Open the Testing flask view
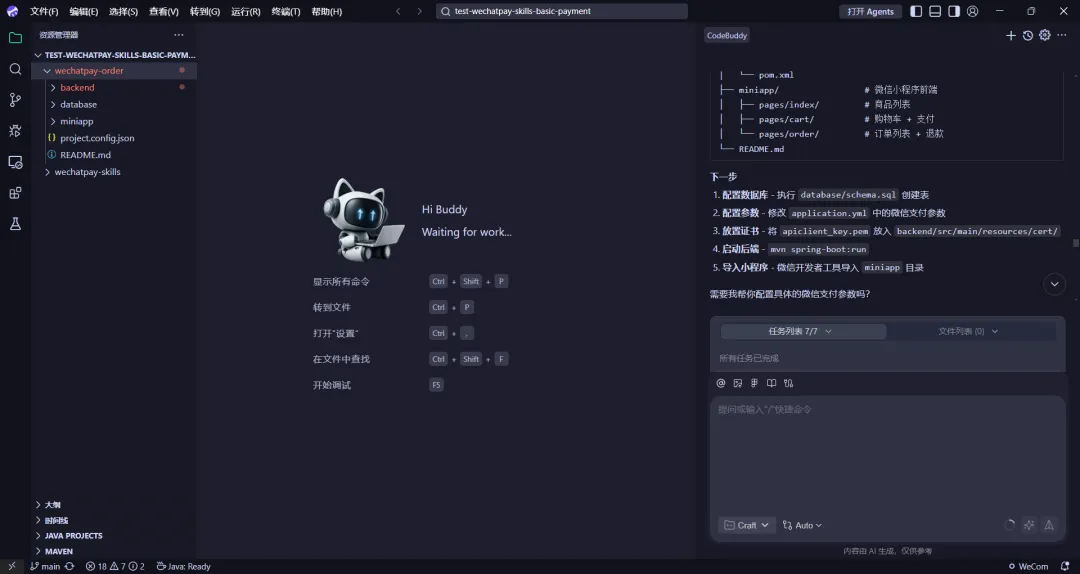Viewport: 1080px width, 574px height. (x=15, y=224)
